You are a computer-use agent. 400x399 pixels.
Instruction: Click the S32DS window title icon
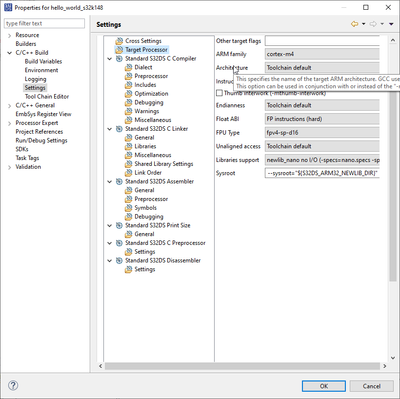coord(8,7)
